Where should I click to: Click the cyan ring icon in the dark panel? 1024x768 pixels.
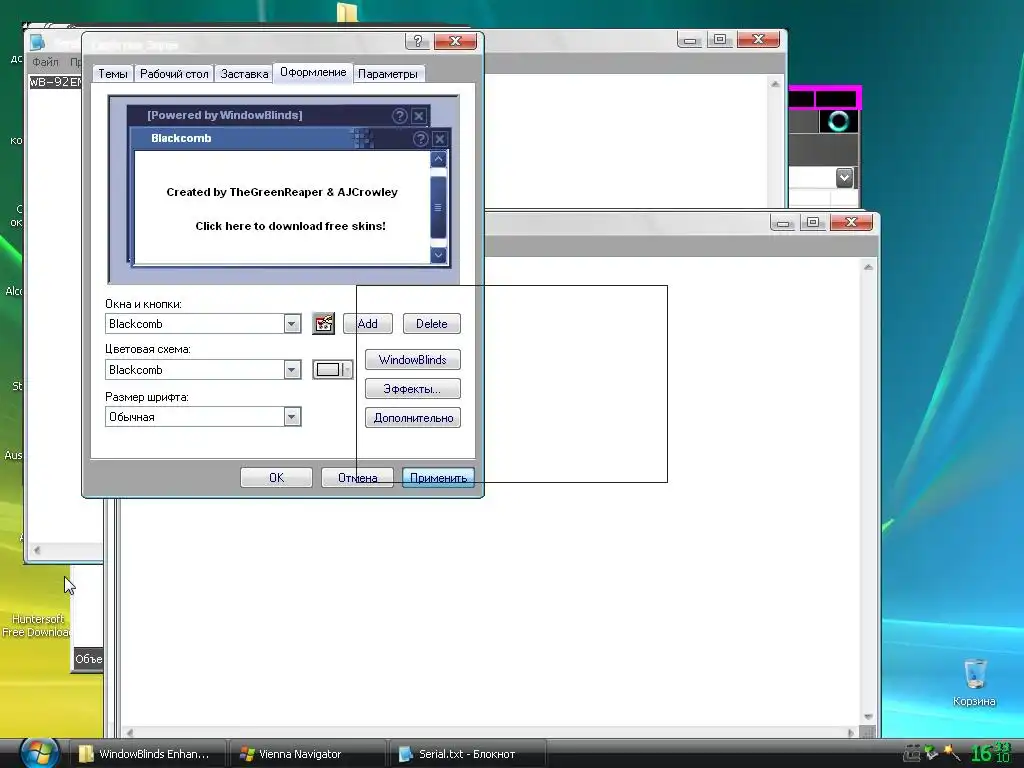[839, 121]
